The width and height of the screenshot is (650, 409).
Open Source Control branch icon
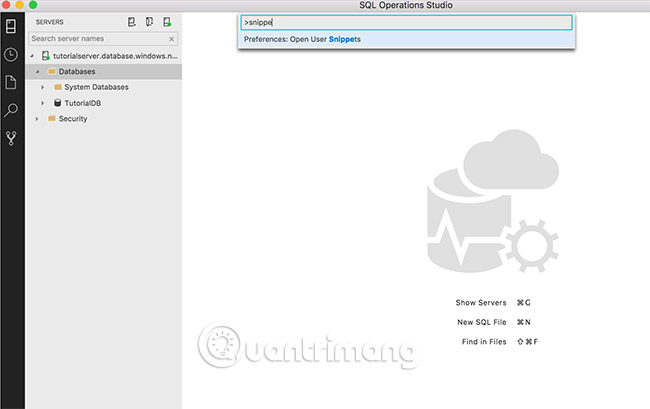[11, 138]
